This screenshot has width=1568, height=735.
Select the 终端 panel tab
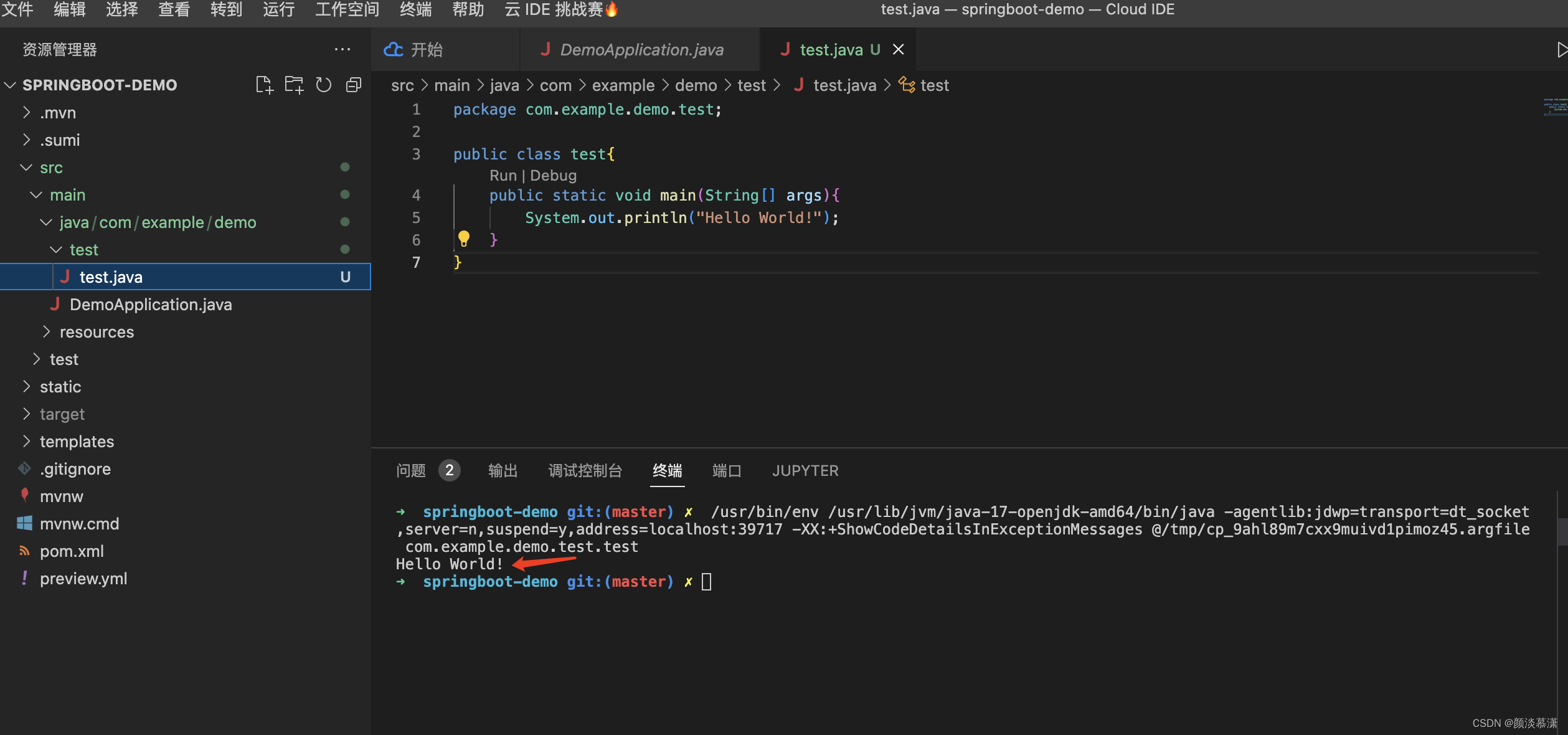click(668, 470)
